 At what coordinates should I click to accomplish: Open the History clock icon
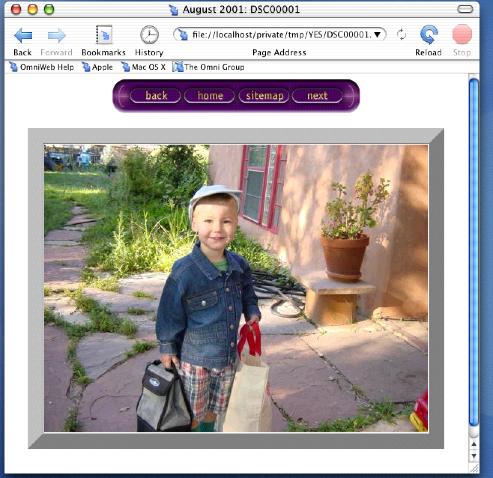point(149,35)
